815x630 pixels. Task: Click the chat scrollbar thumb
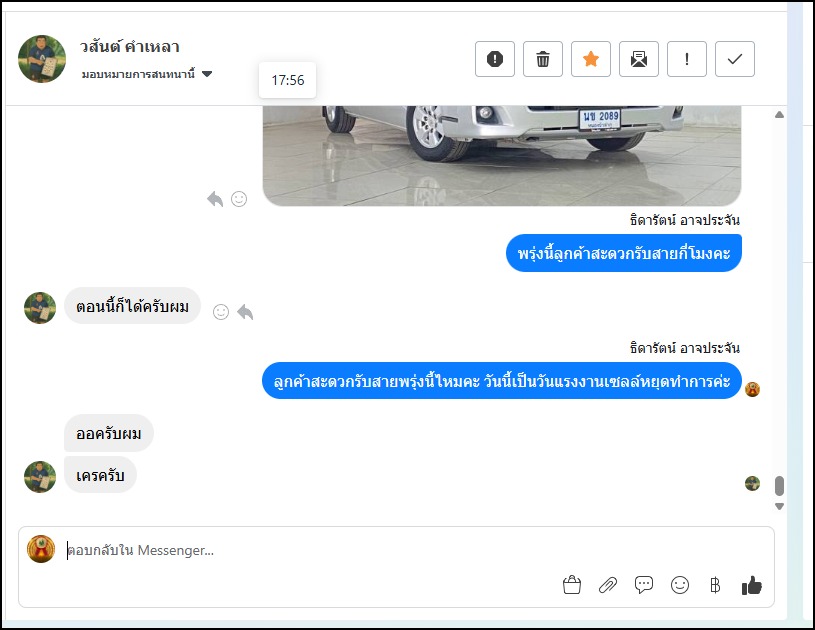(x=779, y=486)
